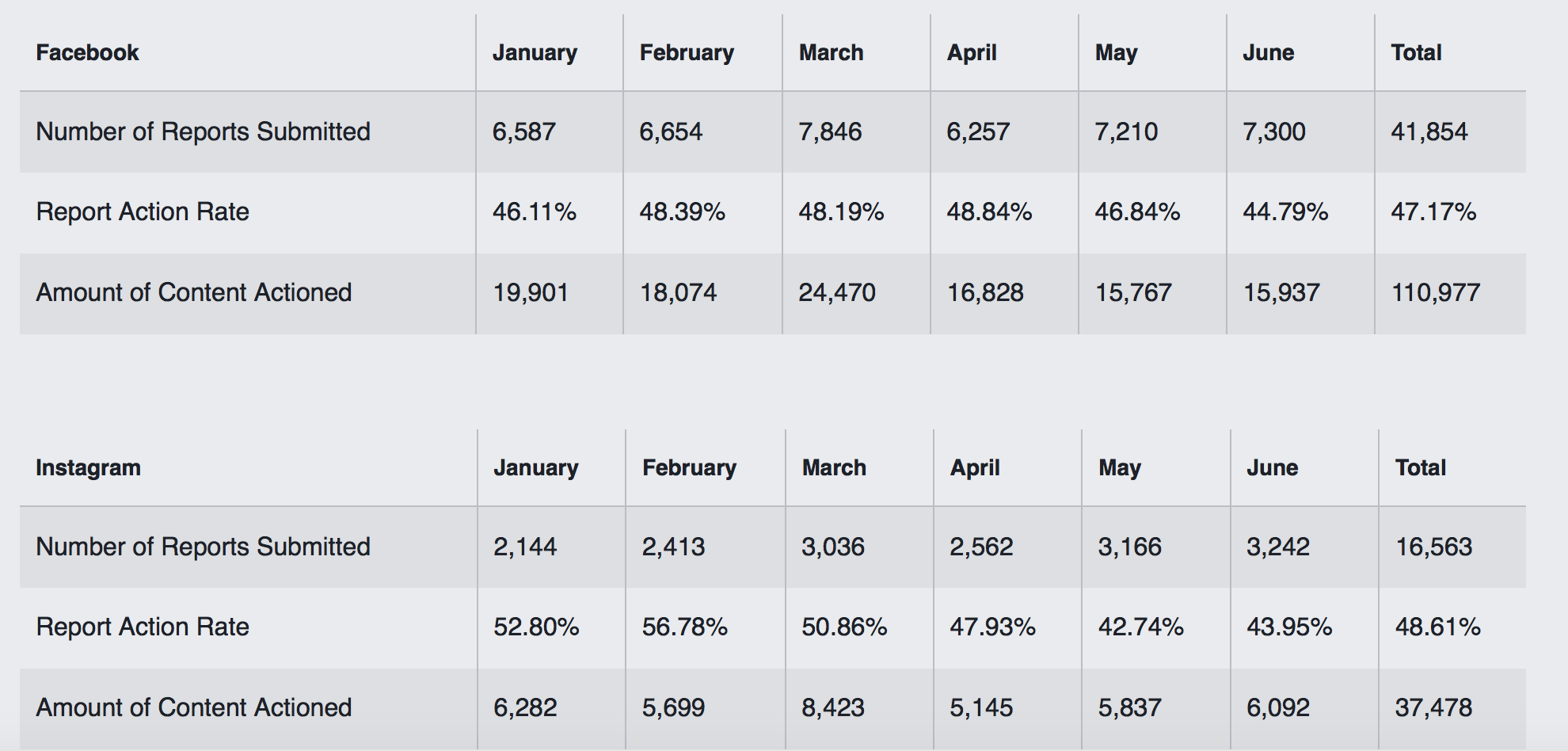Image resolution: width=1568 pixels, height=751 pixels.
Task: Click Facebook total action rate 47.17%
Action: coord(1433,212)
